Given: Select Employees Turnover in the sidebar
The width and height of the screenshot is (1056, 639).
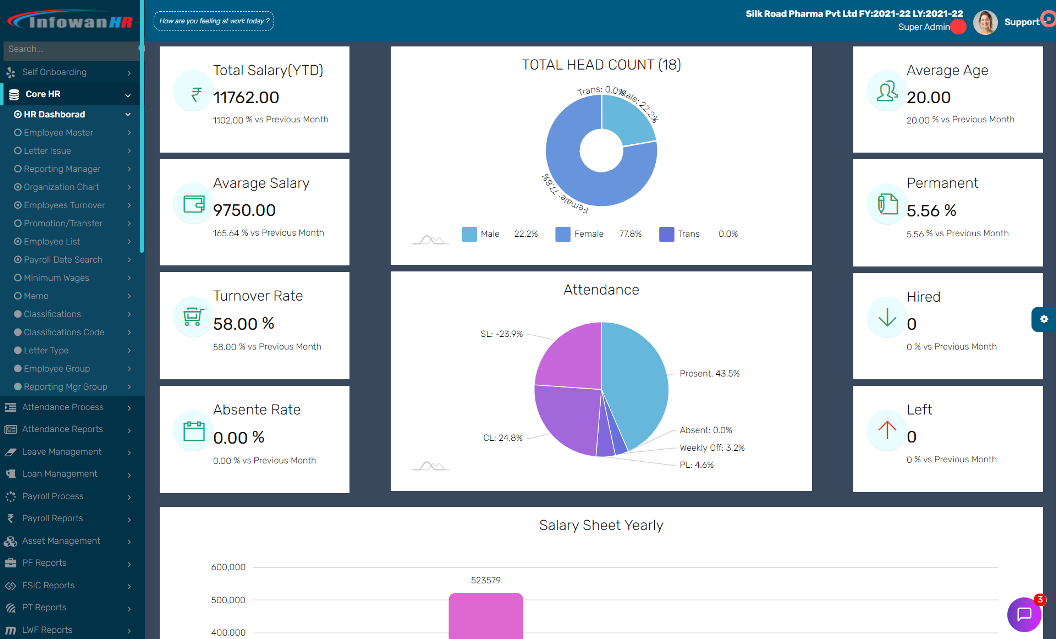Looking at the screenshot, I should tap(63, 205).
